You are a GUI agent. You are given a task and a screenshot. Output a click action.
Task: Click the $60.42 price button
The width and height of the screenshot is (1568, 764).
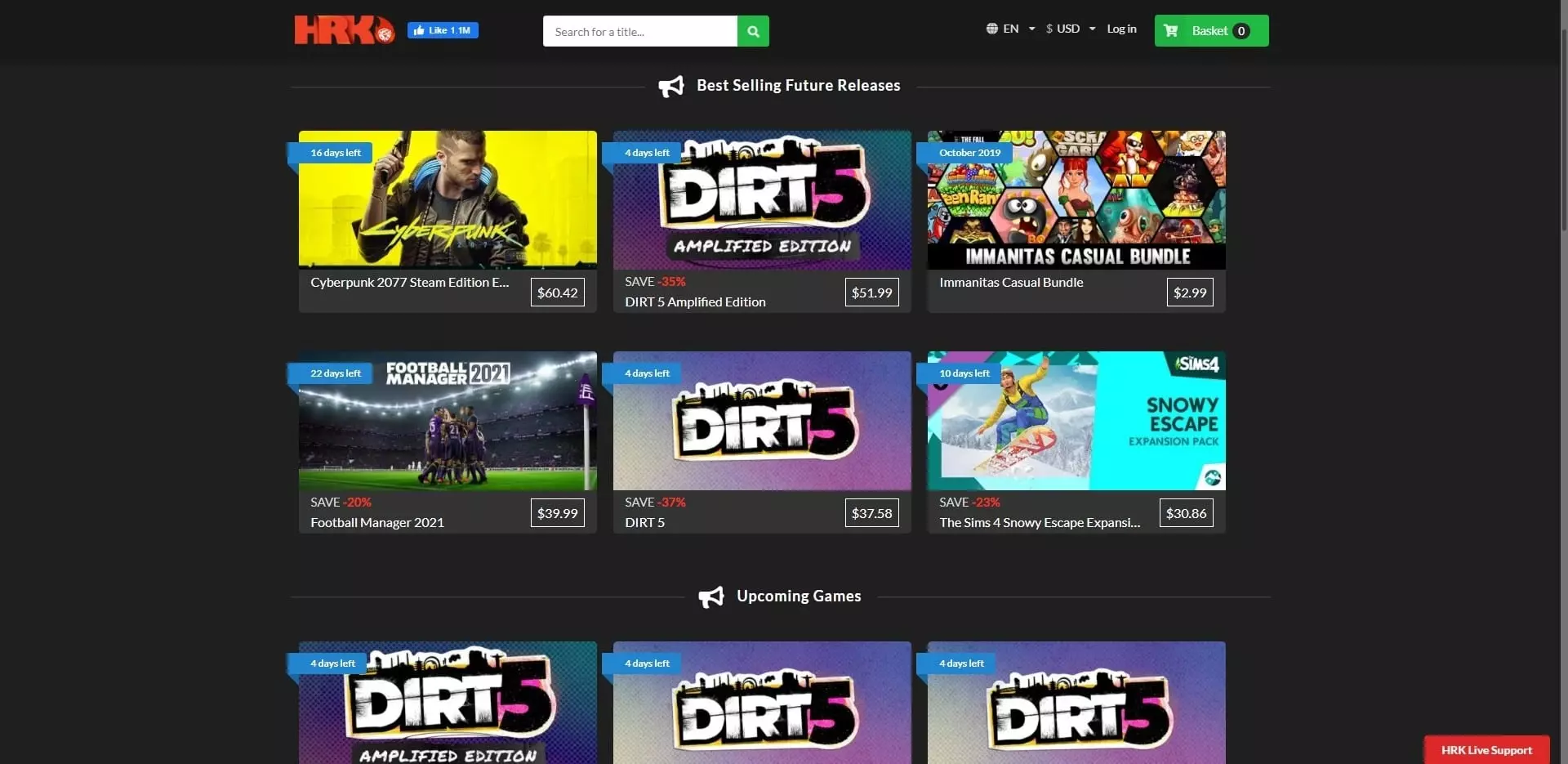click(x=557, y=293)
